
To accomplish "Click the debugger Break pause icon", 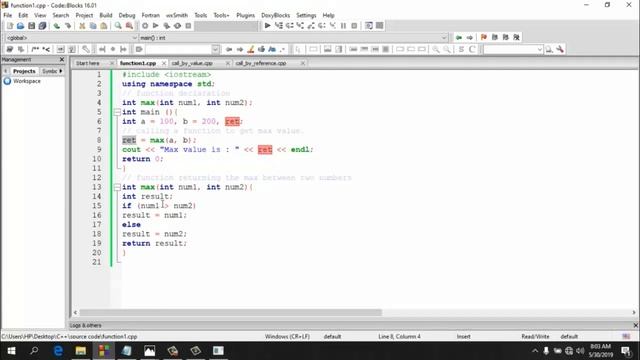I will [343, 26].
